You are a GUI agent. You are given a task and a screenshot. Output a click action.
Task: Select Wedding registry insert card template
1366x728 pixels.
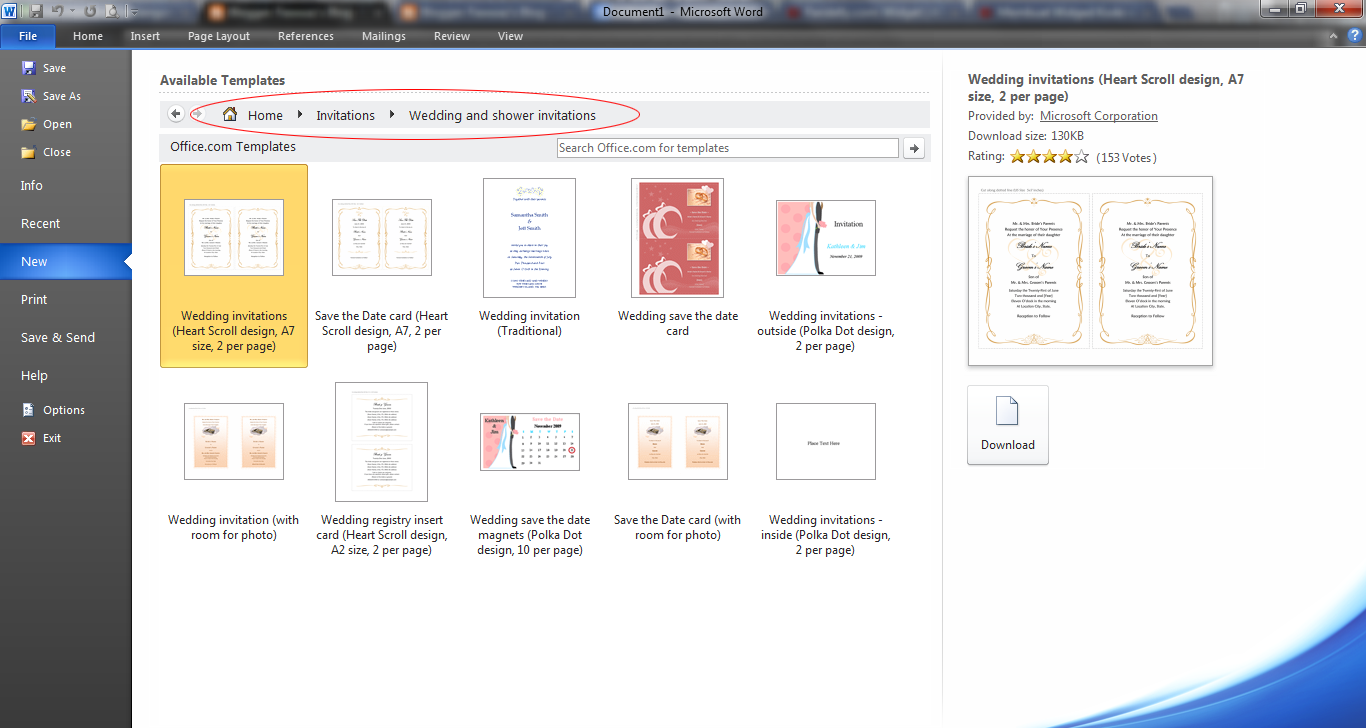pyautogui.click(x=382, y=469)
